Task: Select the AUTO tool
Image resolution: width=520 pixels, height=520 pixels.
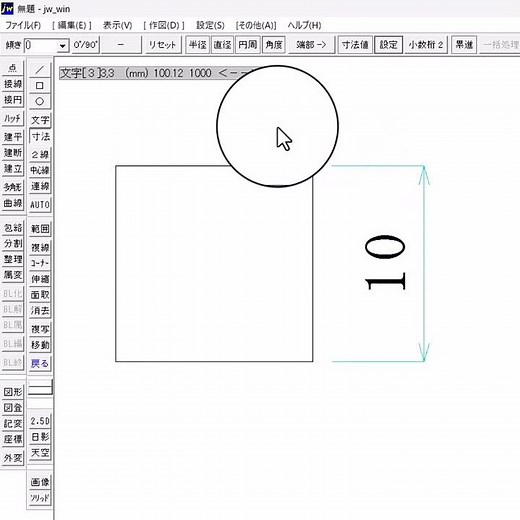Action: click(x=40, y=204)
